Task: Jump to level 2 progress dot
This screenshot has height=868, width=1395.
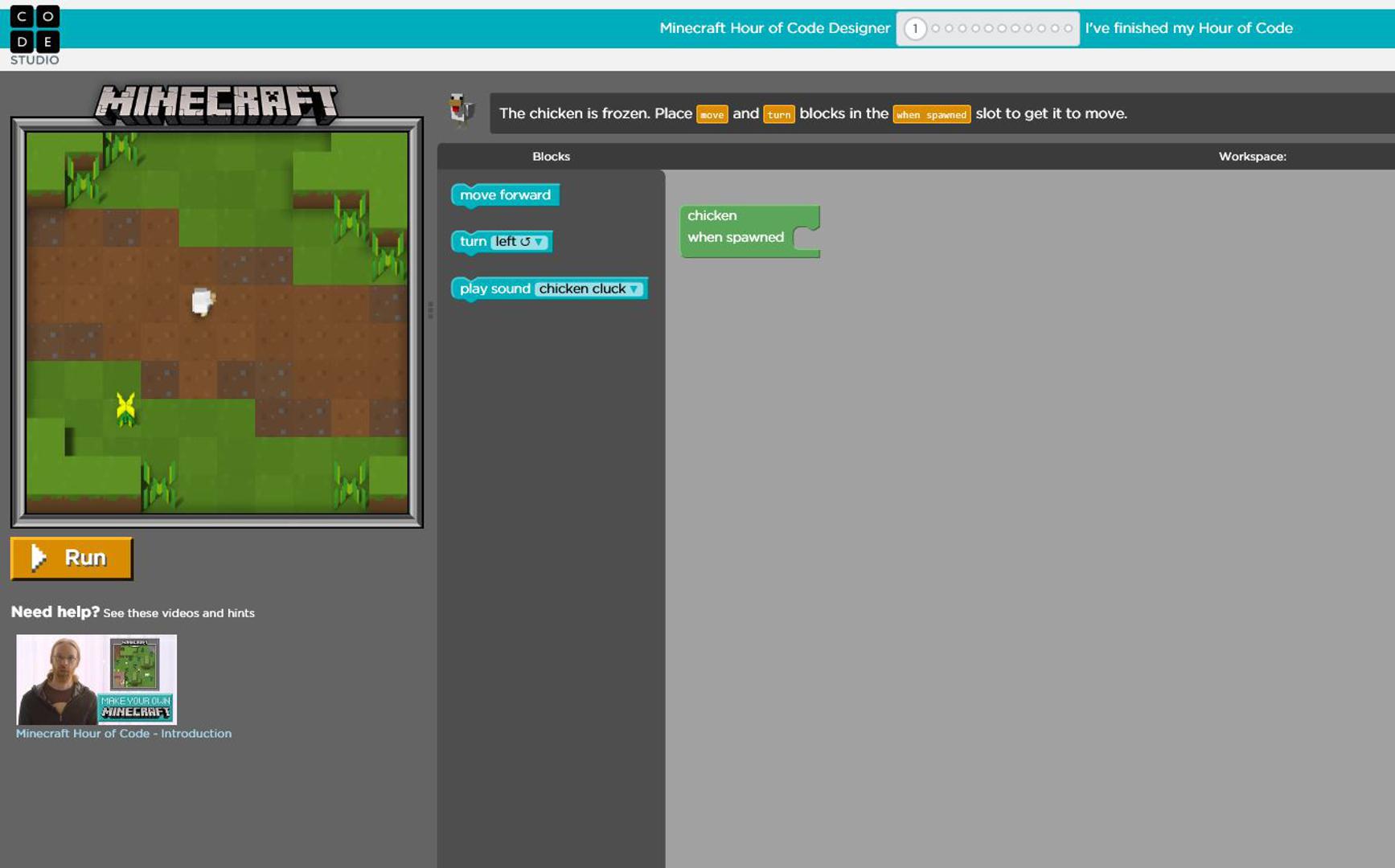Action: point(936,29)
